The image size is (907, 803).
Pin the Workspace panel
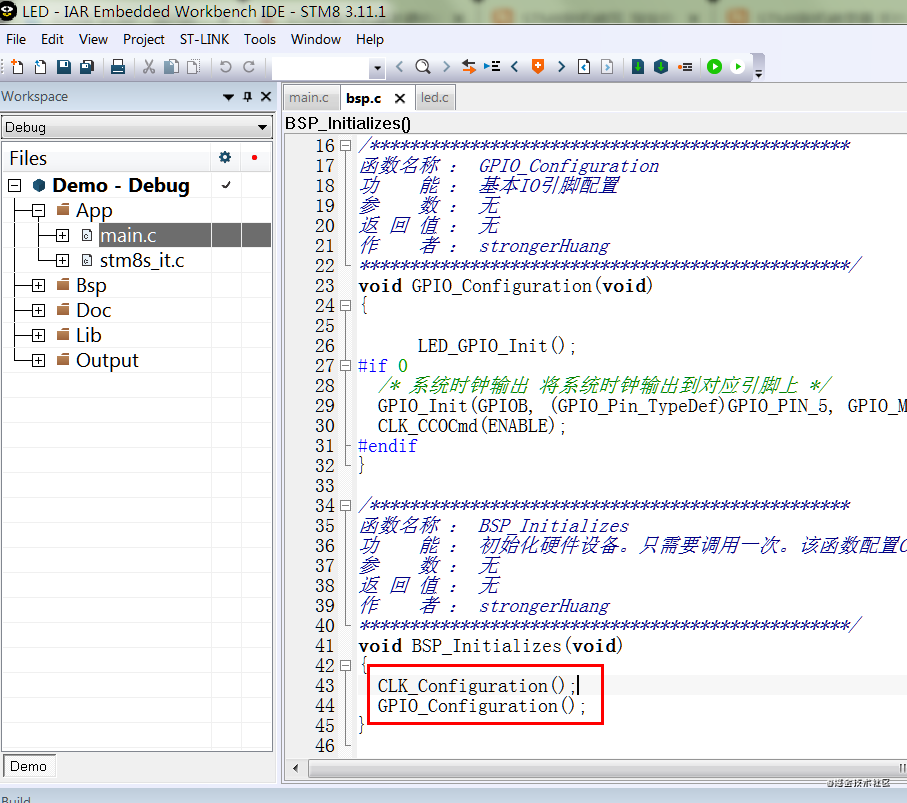[x=248, y=97]
